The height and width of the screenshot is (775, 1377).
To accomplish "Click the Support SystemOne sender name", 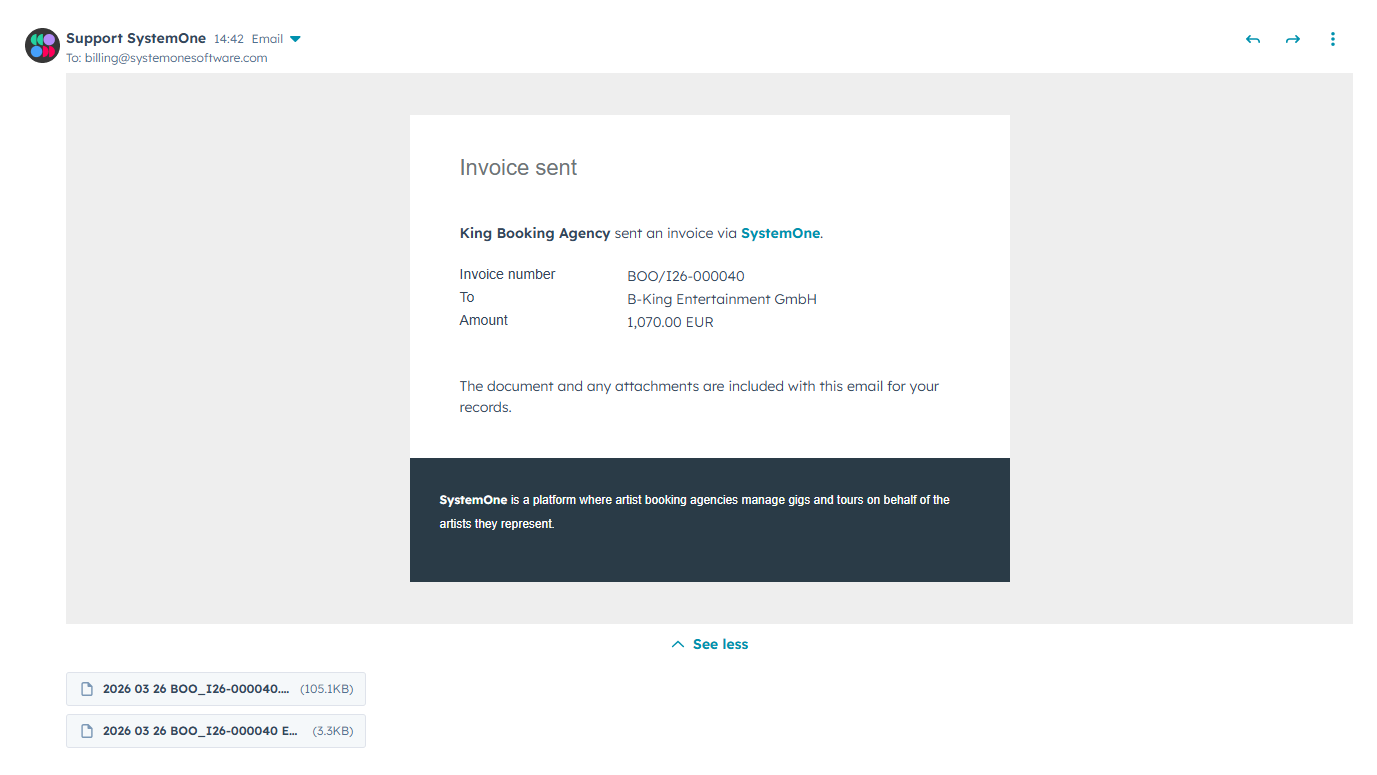I will pyautogui.click(x=136, y=38).
